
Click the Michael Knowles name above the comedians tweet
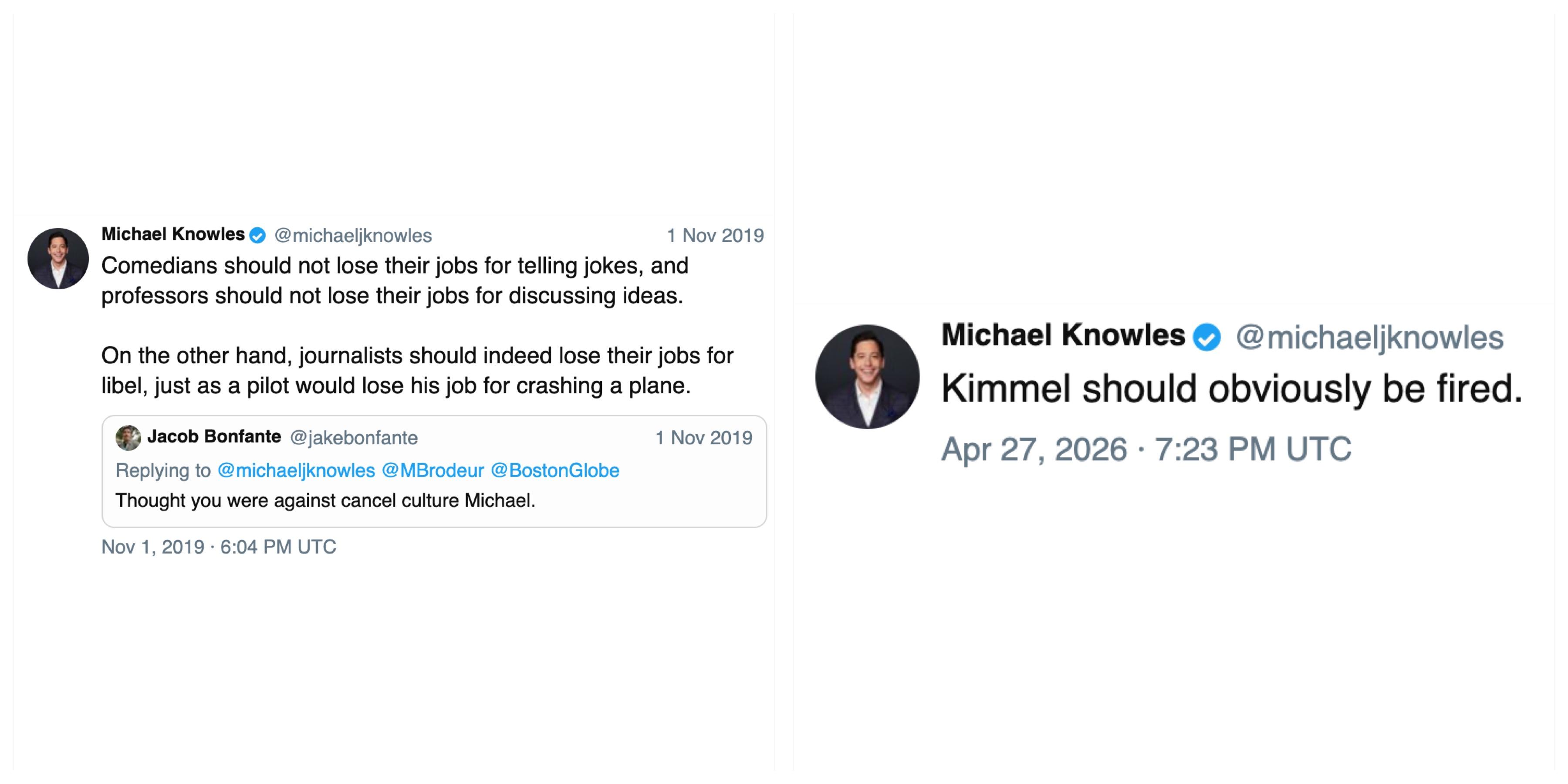click(x=173, y=234)
